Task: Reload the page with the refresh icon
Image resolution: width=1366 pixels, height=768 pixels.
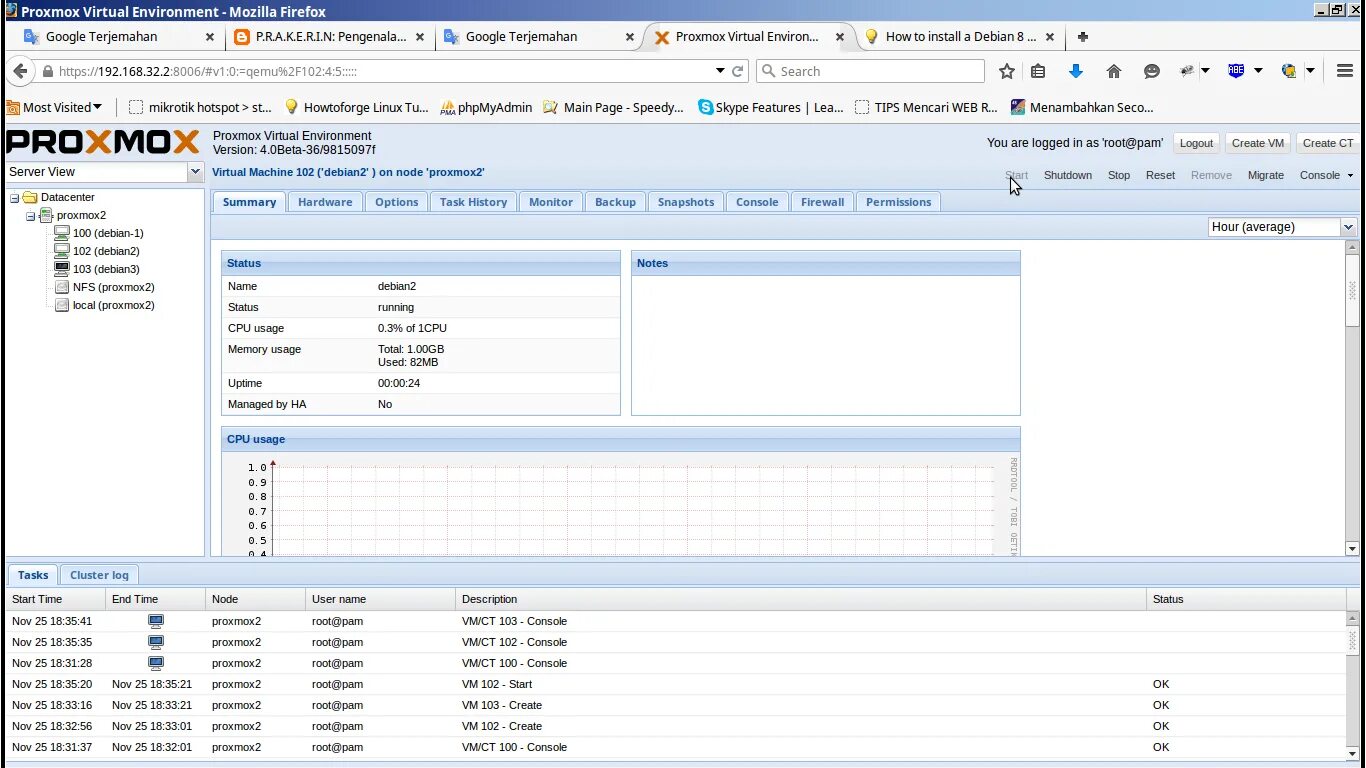Action: point(738,71)
